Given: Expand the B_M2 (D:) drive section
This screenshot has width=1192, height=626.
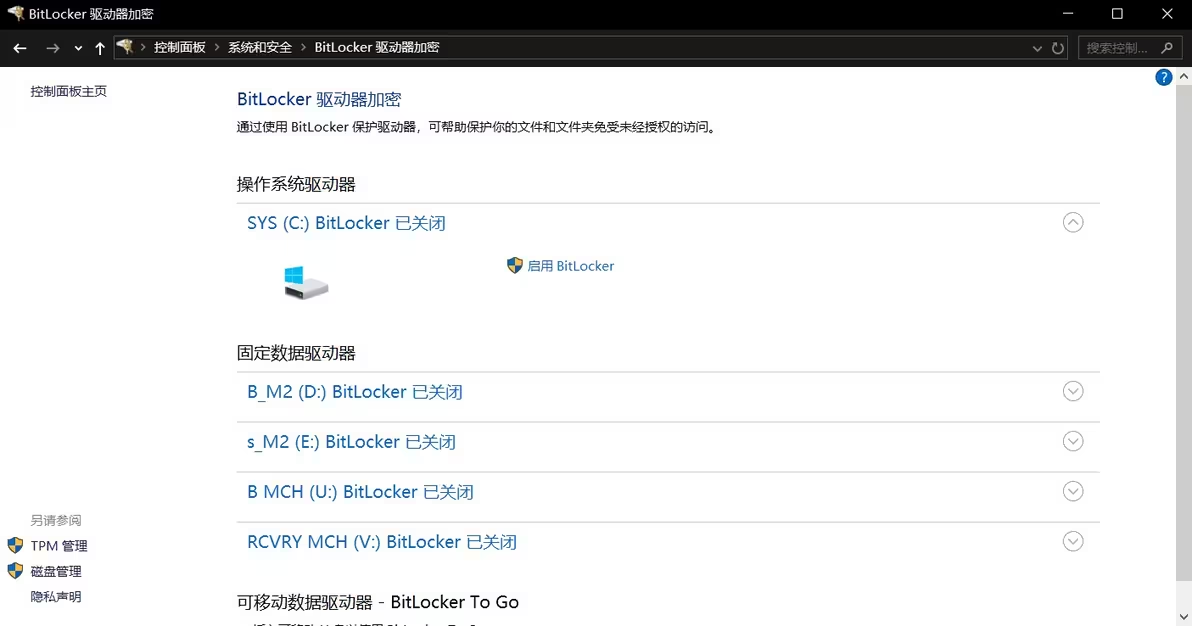Looking at the screenshot, I should [x=1073, y=391].
